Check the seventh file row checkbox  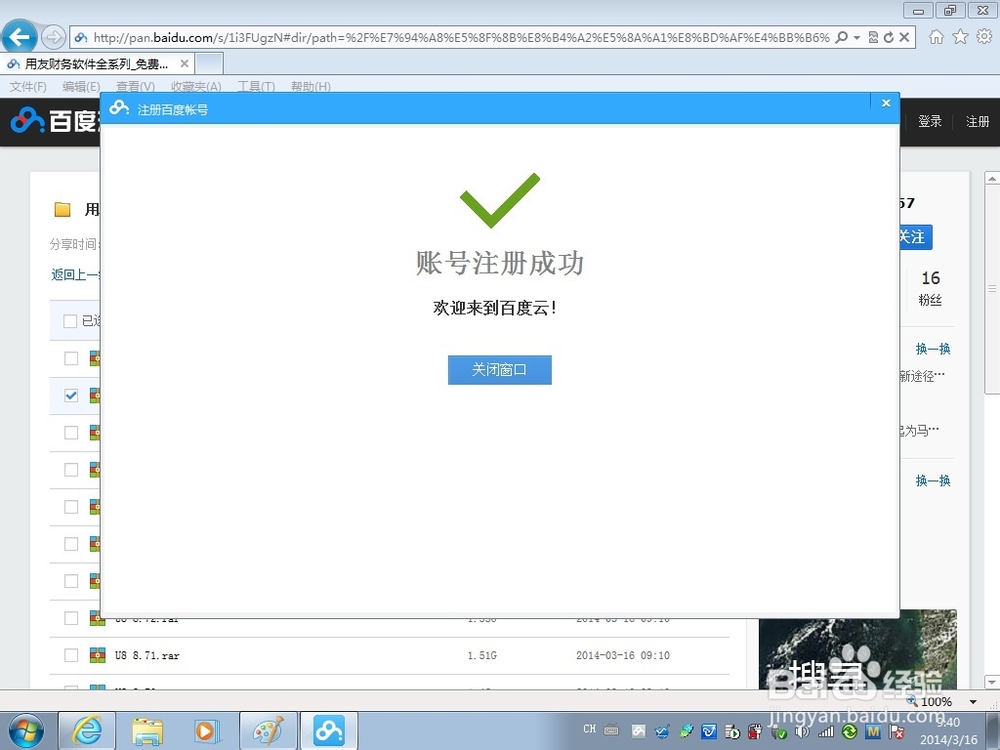(71, 581)
